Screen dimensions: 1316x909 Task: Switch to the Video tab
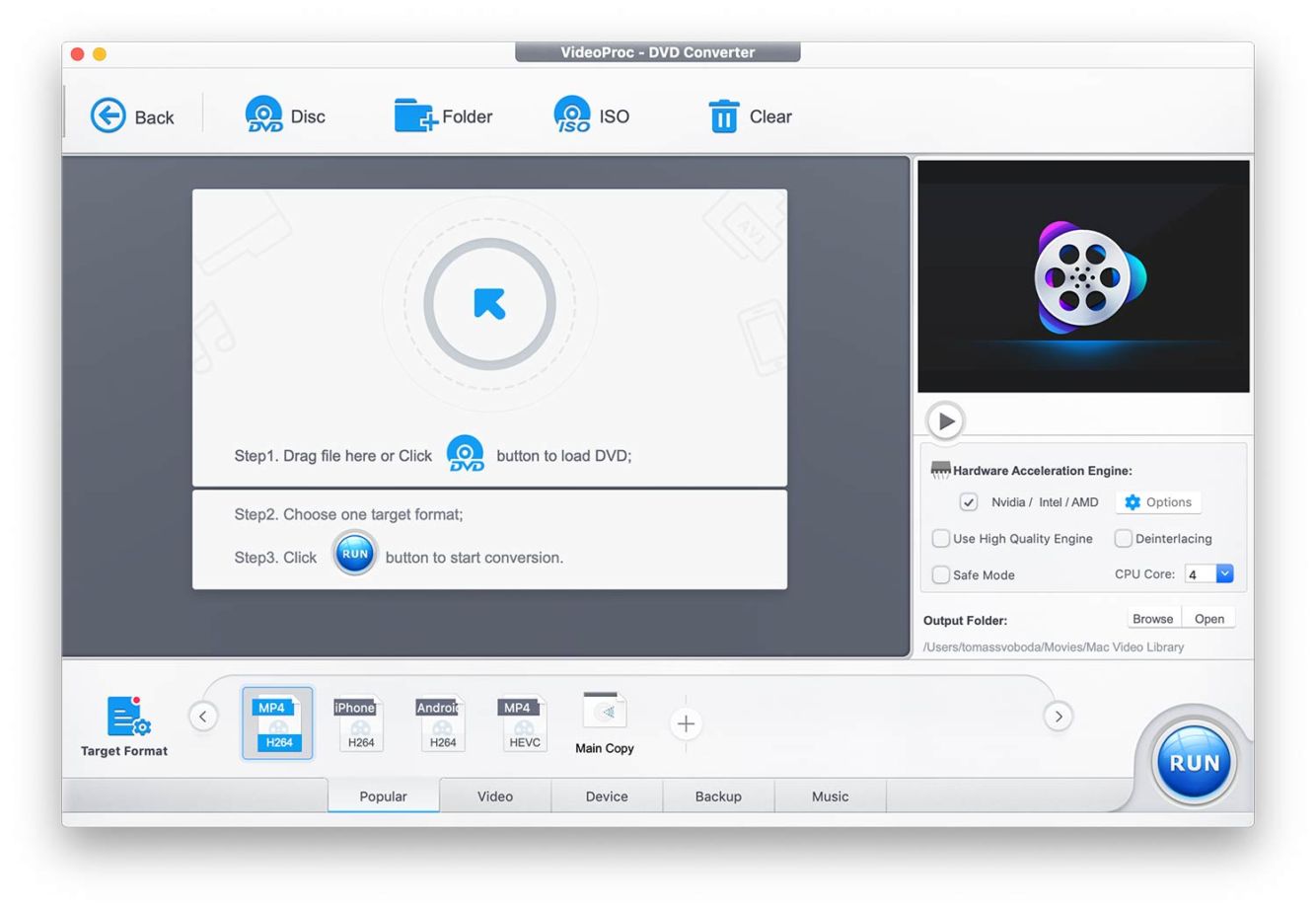495,795
